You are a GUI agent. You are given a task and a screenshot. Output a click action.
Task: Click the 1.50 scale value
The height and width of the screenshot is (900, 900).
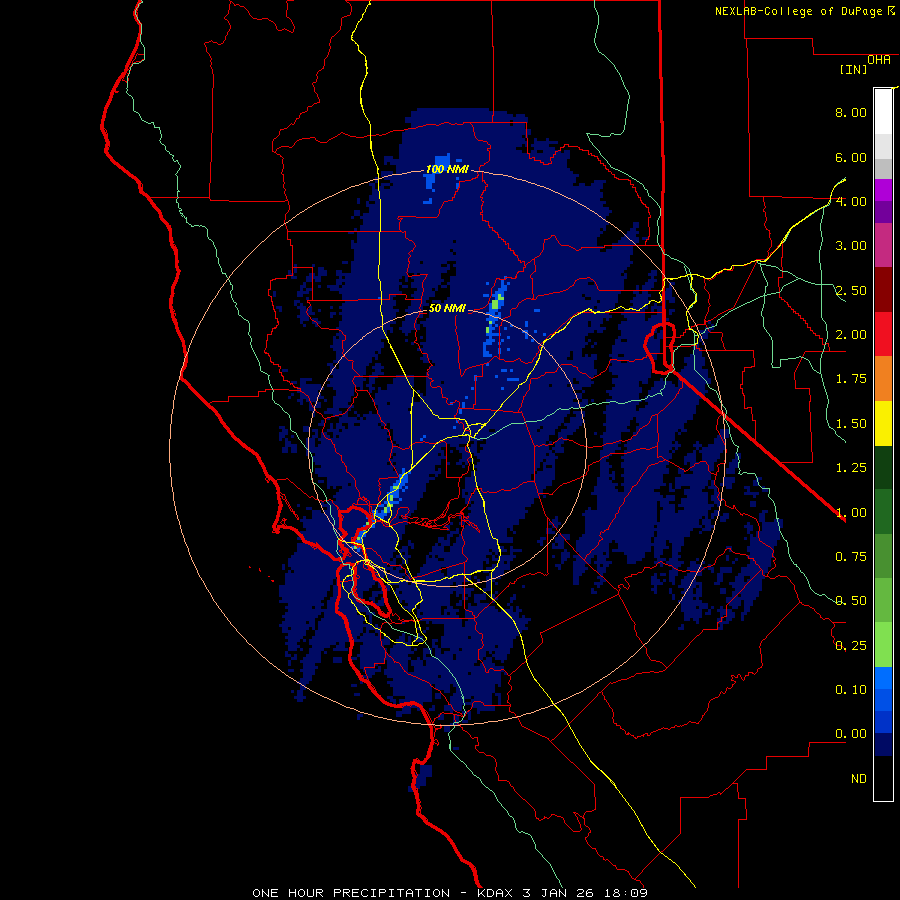point(851,424)
